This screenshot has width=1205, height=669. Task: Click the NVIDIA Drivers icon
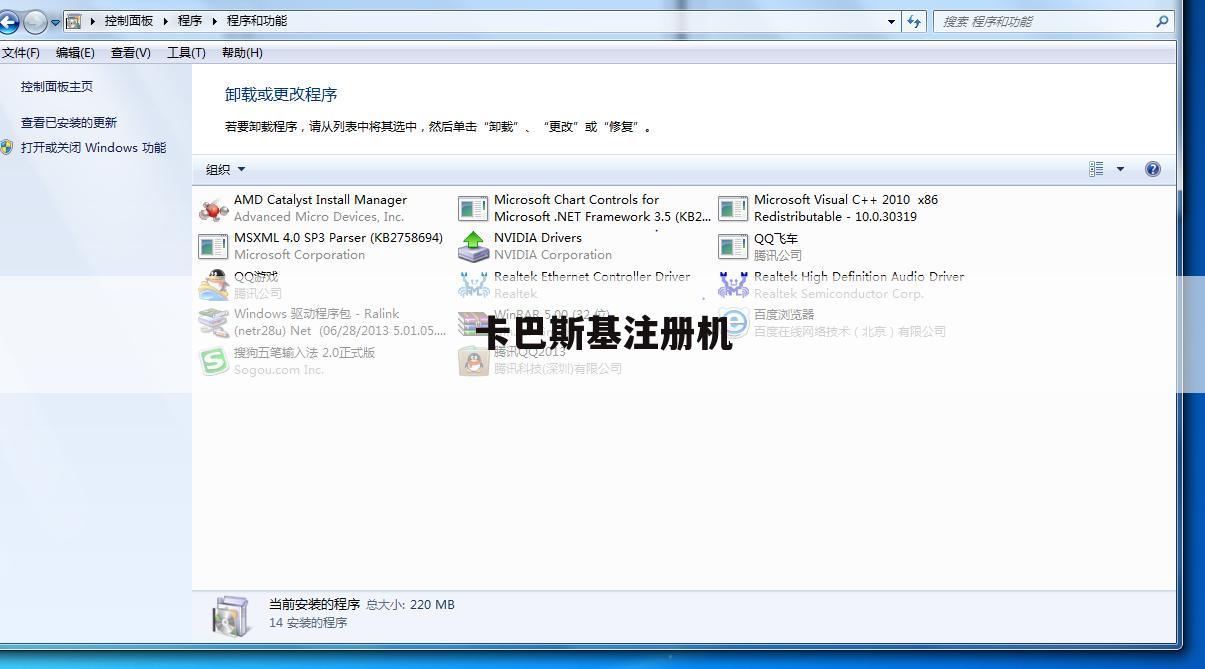473,246
